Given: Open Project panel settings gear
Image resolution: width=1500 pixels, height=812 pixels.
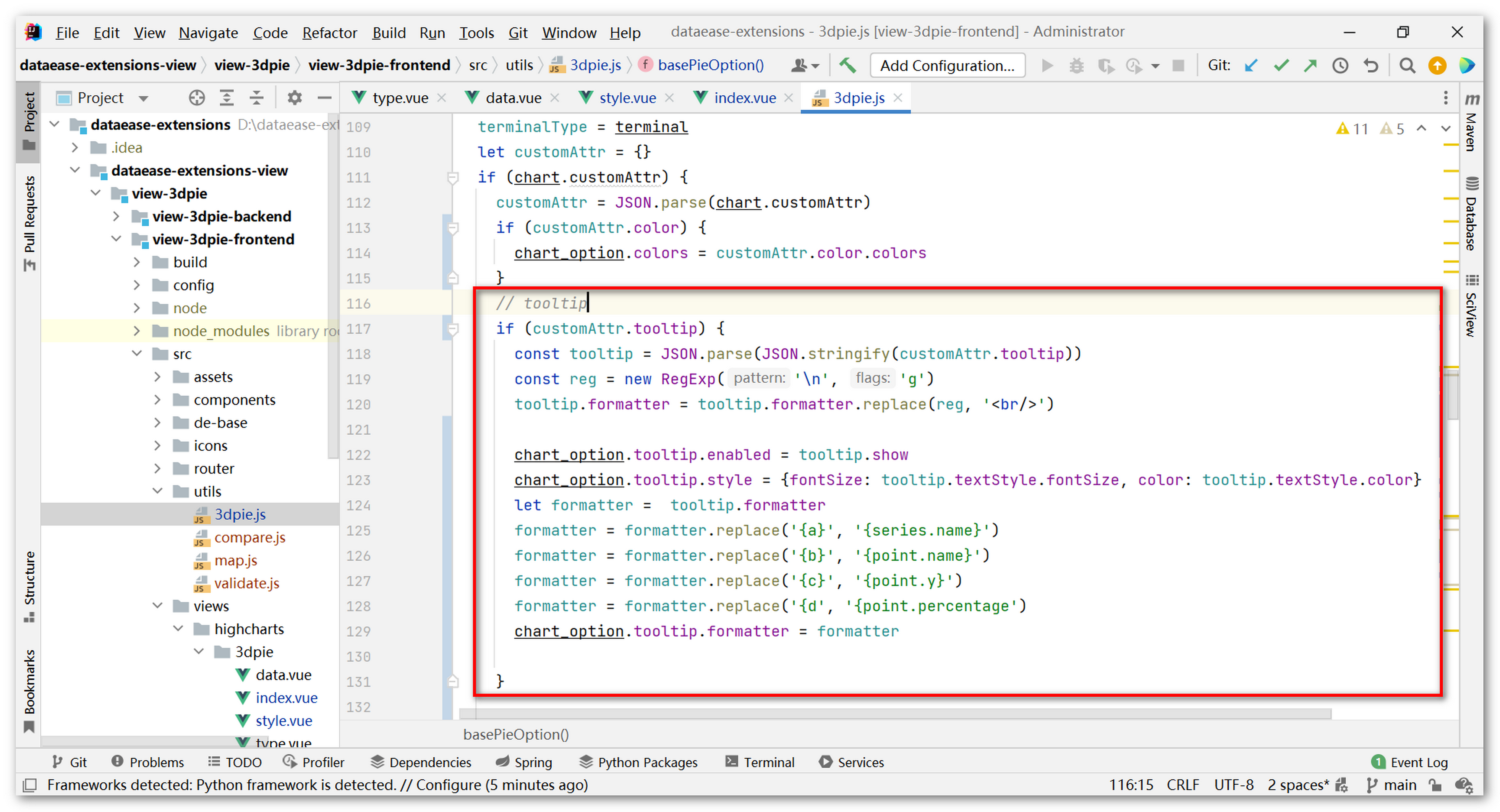Looking at the screenshot, I should click(295, 98).
